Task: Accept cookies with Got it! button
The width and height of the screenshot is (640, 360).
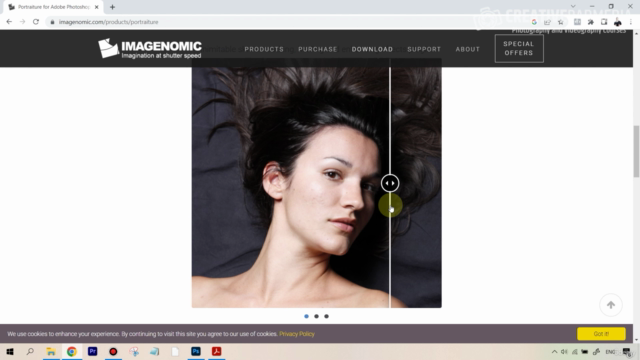Action: (x=601, y=333)
